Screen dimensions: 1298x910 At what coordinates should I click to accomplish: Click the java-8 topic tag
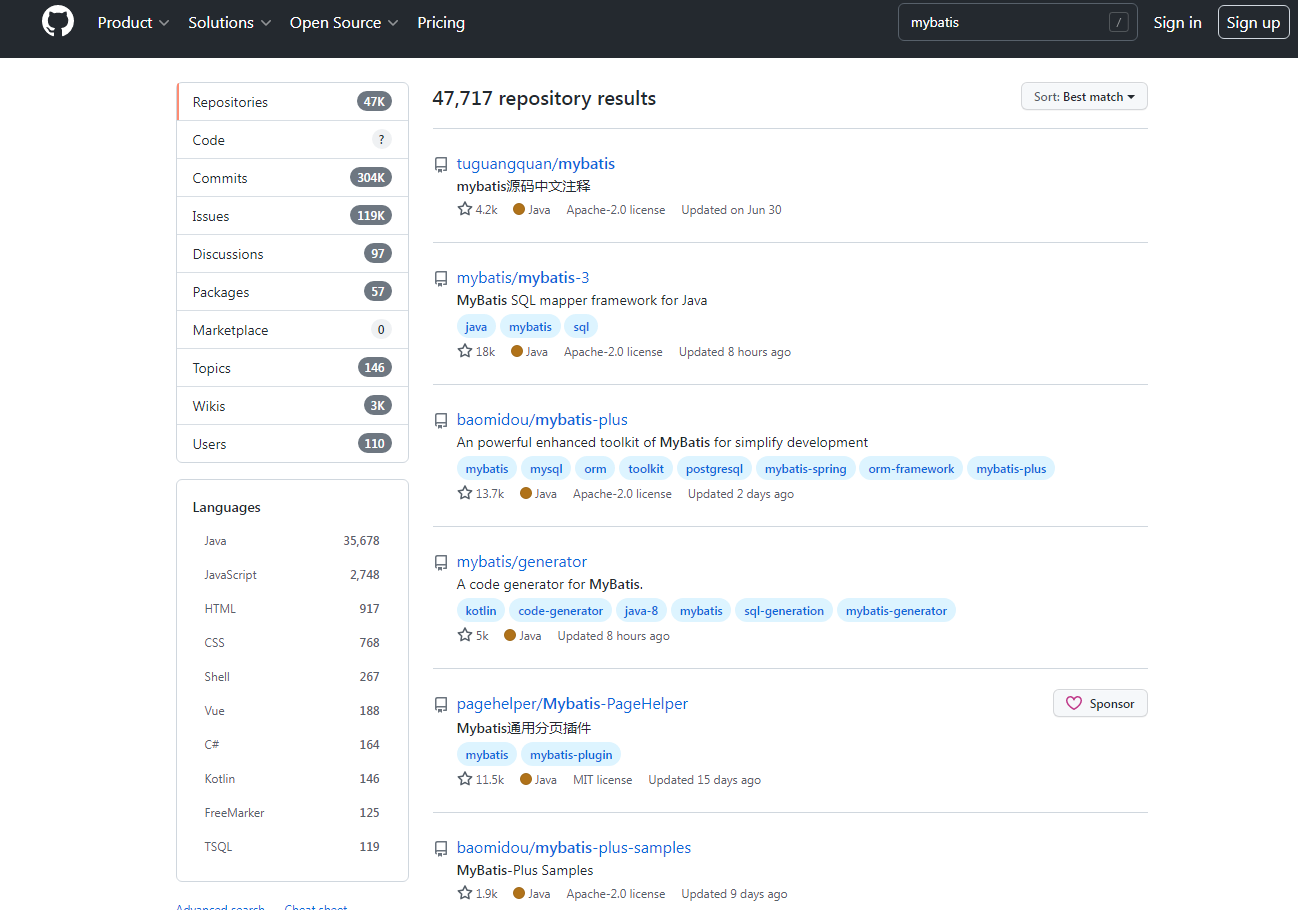(641, 611)
